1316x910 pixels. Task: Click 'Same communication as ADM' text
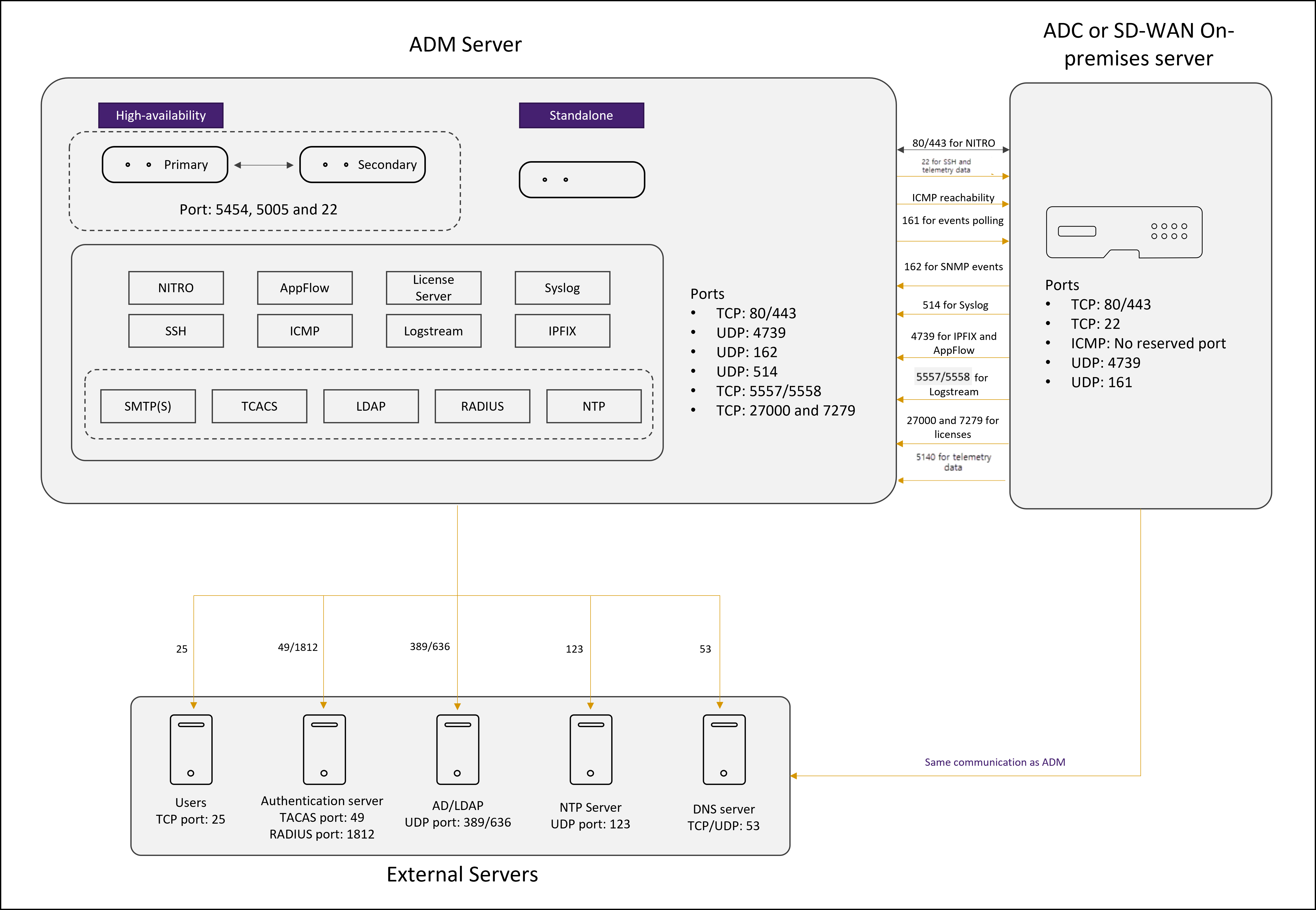[995, 762]
